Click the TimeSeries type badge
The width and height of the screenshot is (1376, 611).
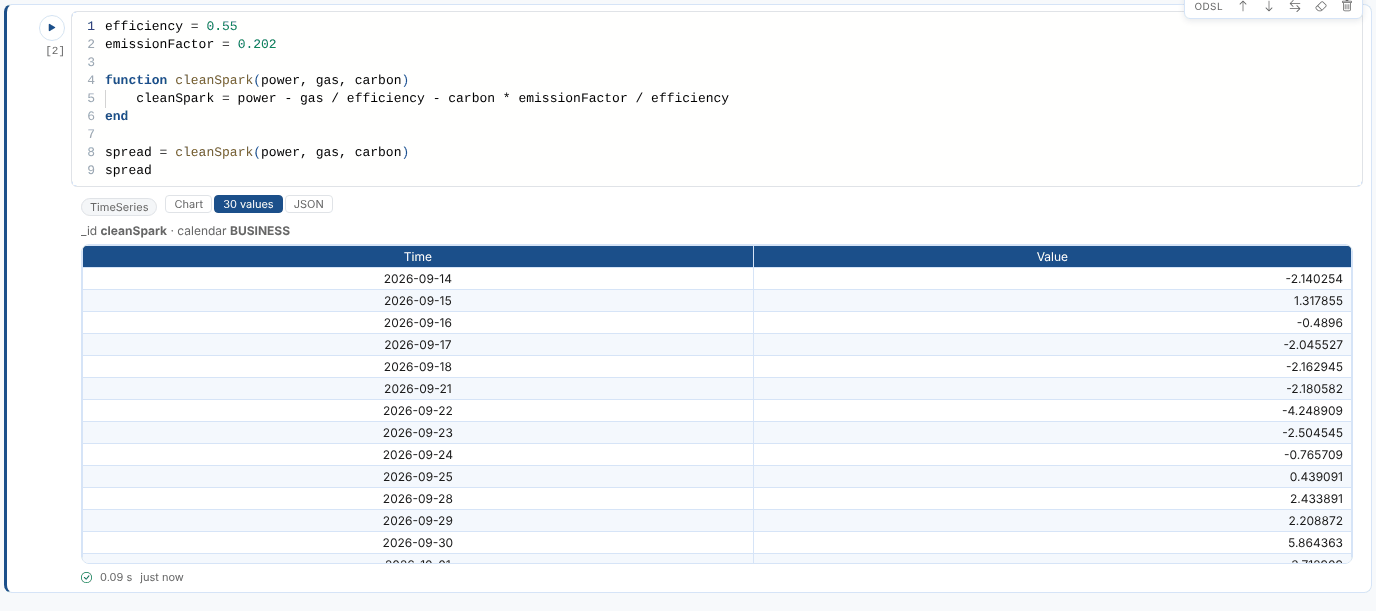(119, 207)
